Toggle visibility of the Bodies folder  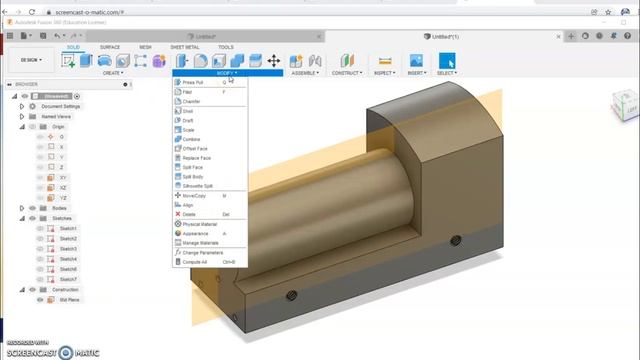33,208
